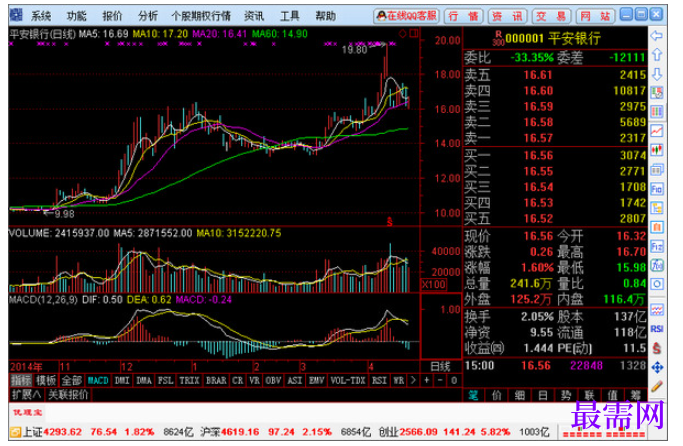This screenshot has height=446, width=683.
Task: Click the blue four-way move arrows icon
Action: (656, 367)
